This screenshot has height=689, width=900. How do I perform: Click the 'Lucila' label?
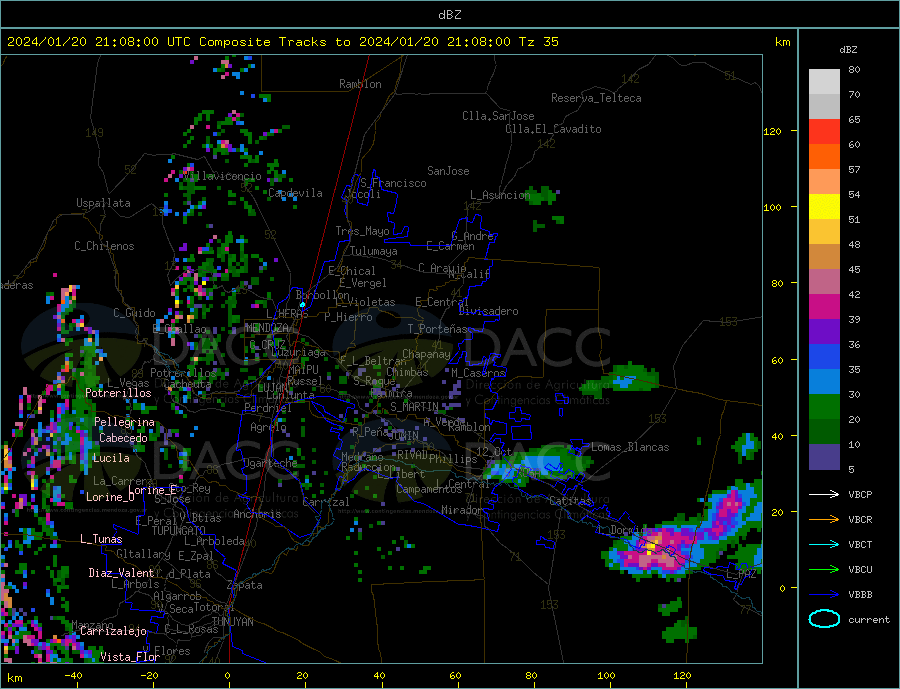tap(111, 458)
